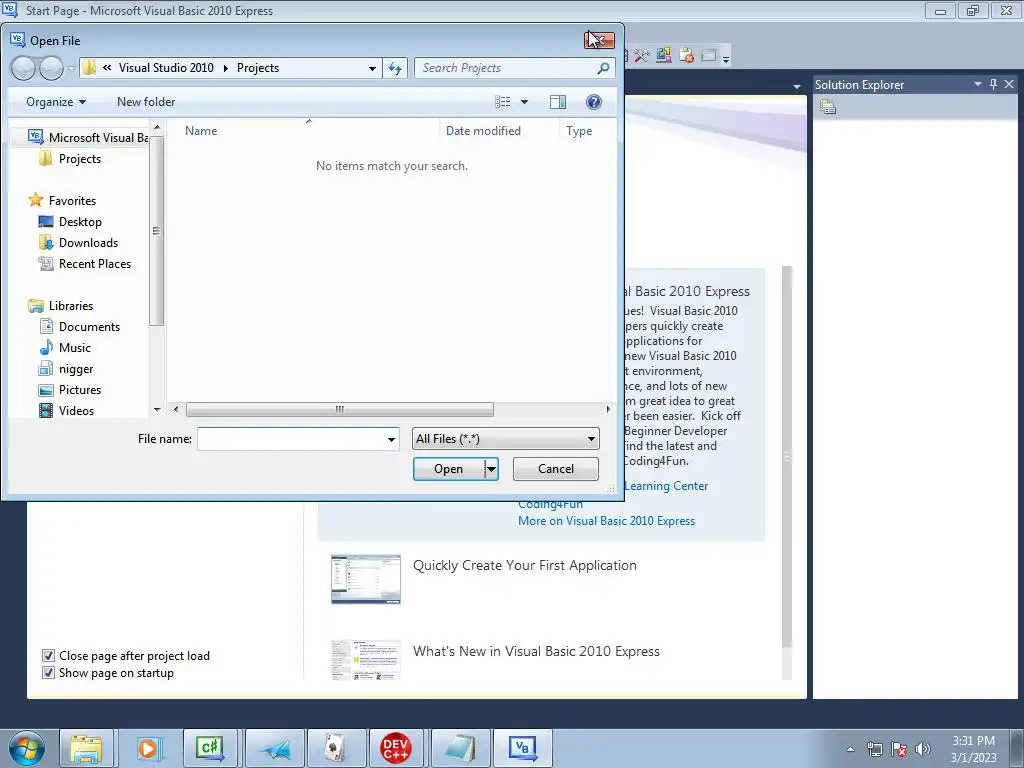Click the Error List toolbar icon
1024x768 pixels.
pos(686,56)
